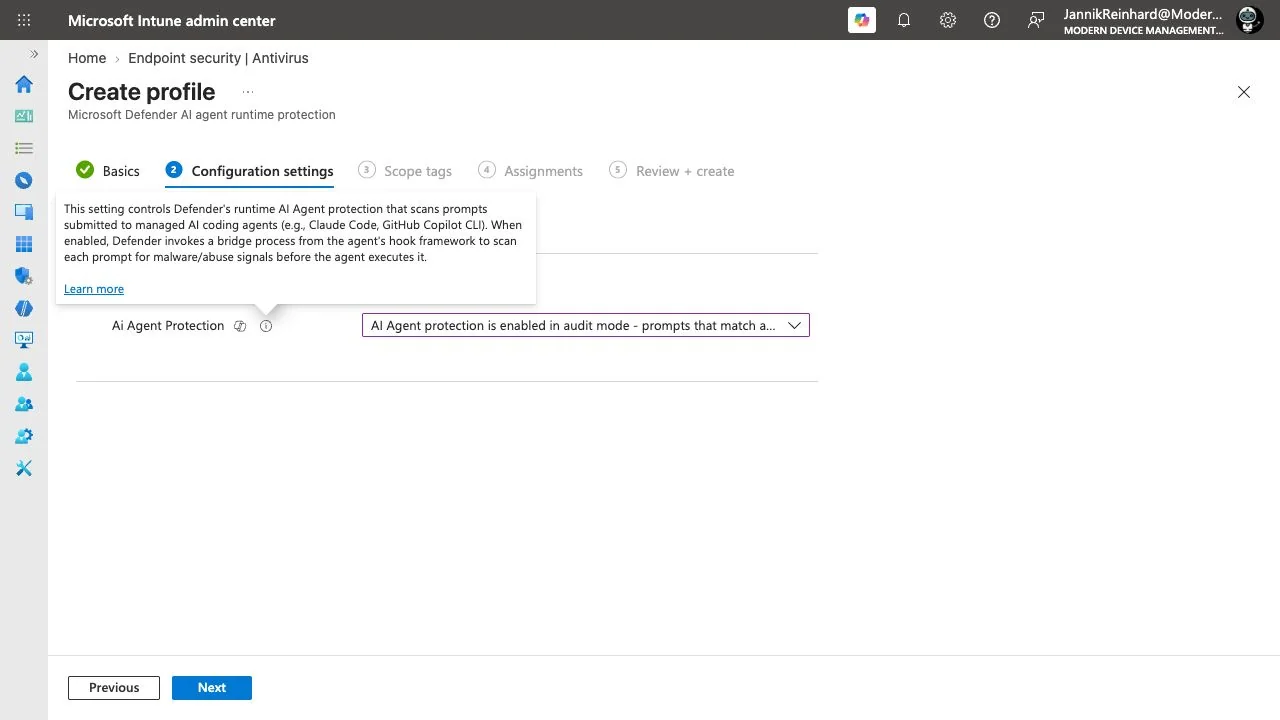This screenshot has height=720, width=1280.
Task: Click the blue hexagon sidebar icon
Action: (24, 308)
